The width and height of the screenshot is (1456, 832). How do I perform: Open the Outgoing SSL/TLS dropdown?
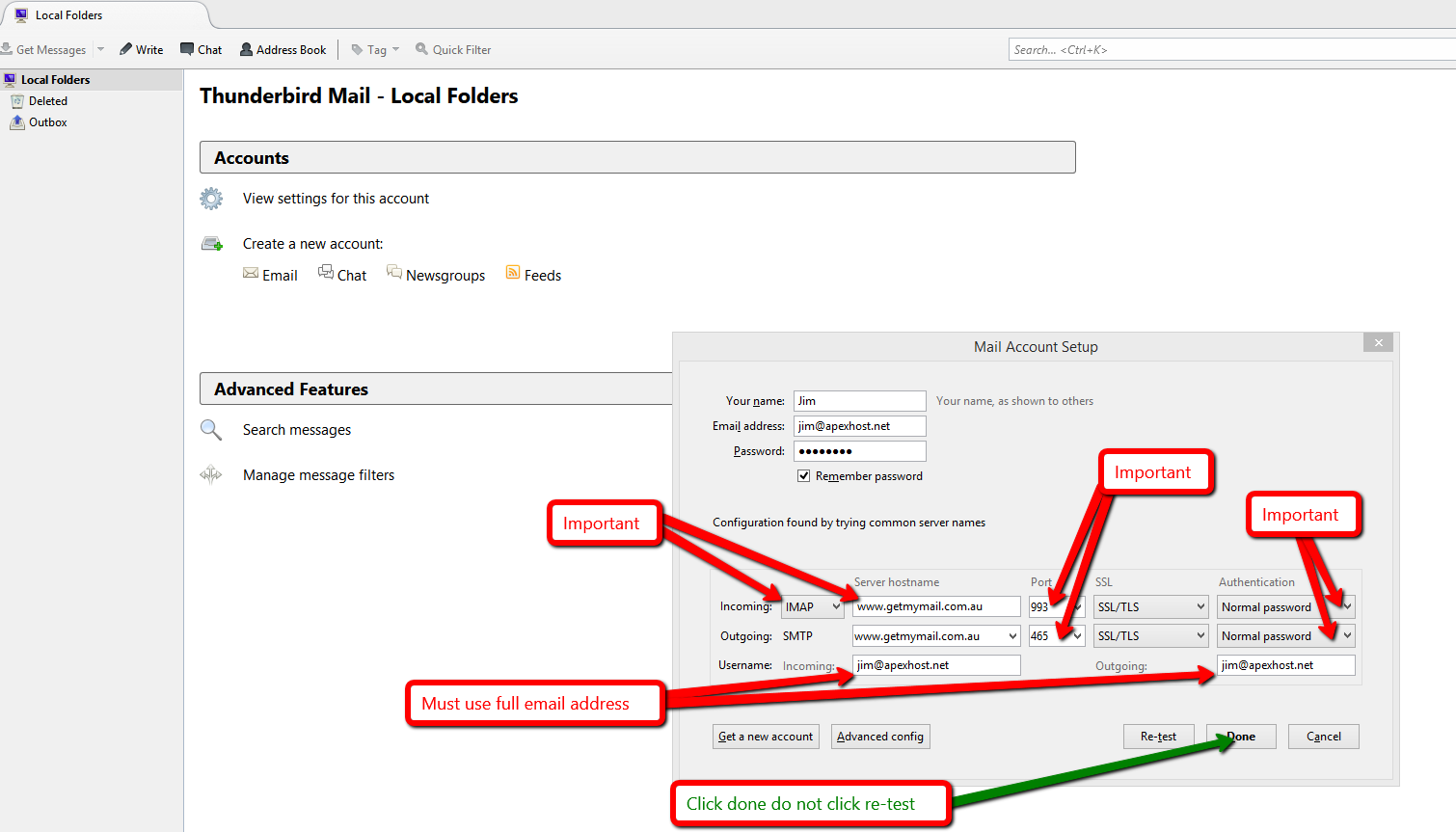tap(1151, 636)
